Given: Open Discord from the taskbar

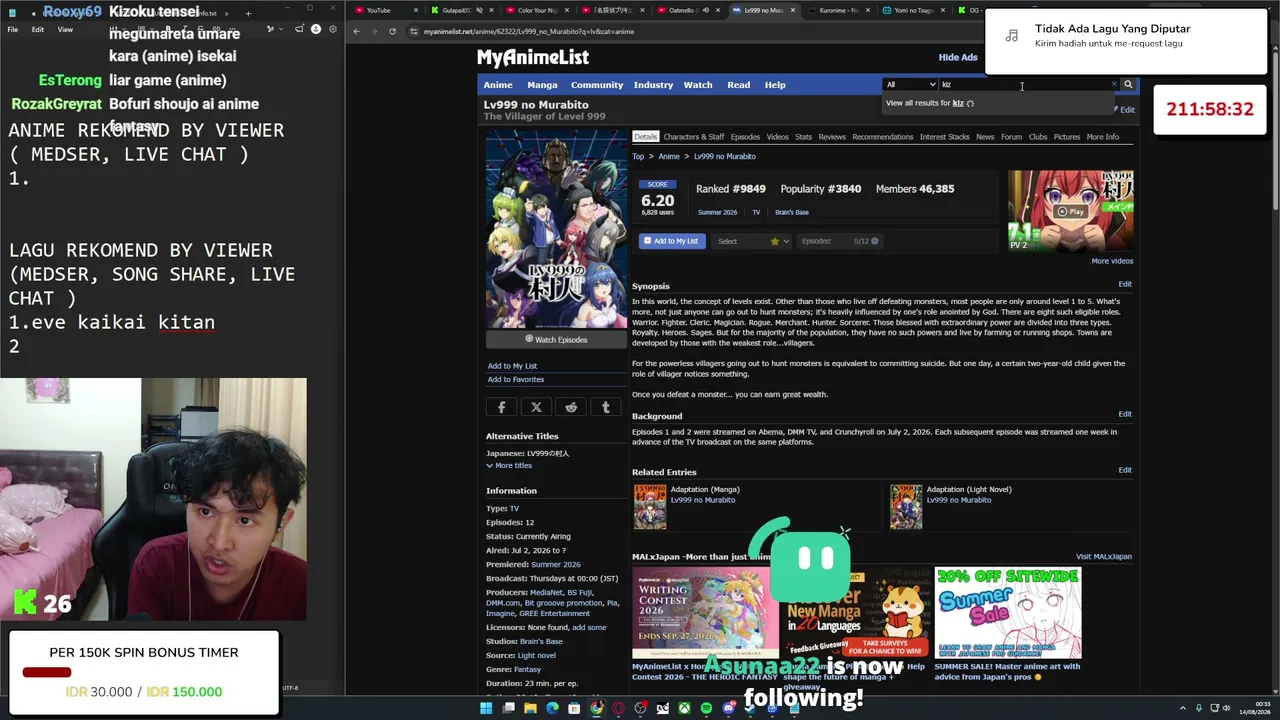Looking at the screenshot, I should click(728, 708).
